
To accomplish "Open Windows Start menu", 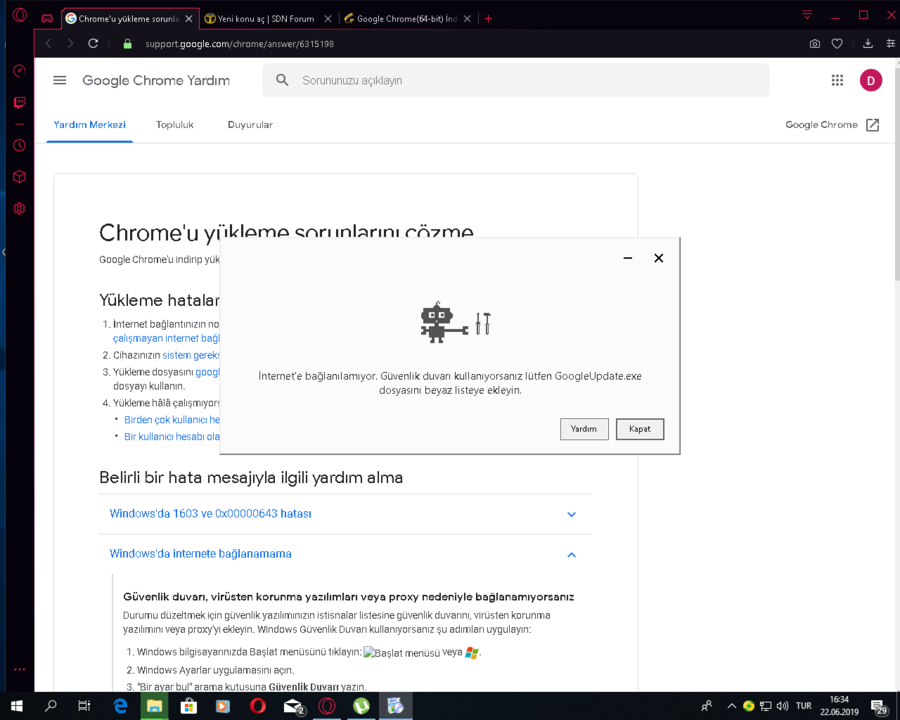I will (x=17, y=706).
